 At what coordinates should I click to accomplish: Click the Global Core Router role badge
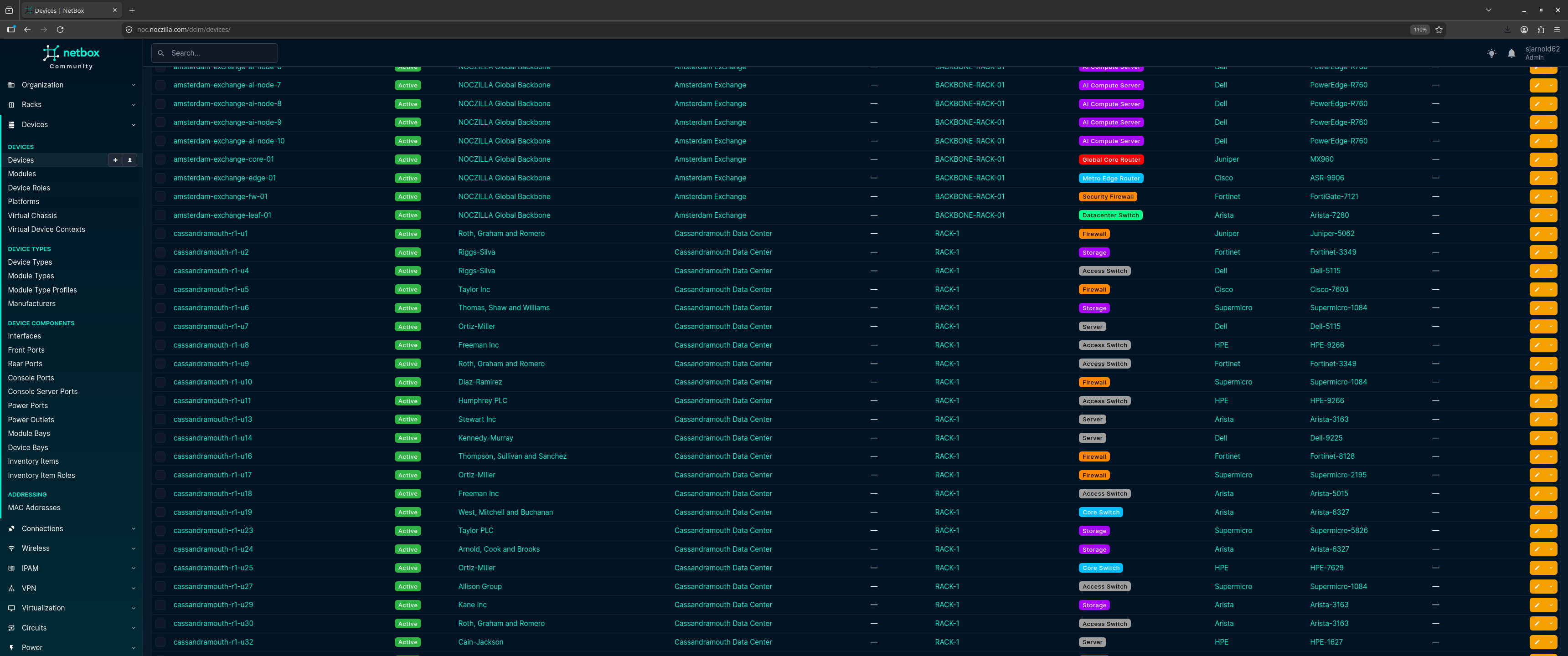coord(1111,159)
